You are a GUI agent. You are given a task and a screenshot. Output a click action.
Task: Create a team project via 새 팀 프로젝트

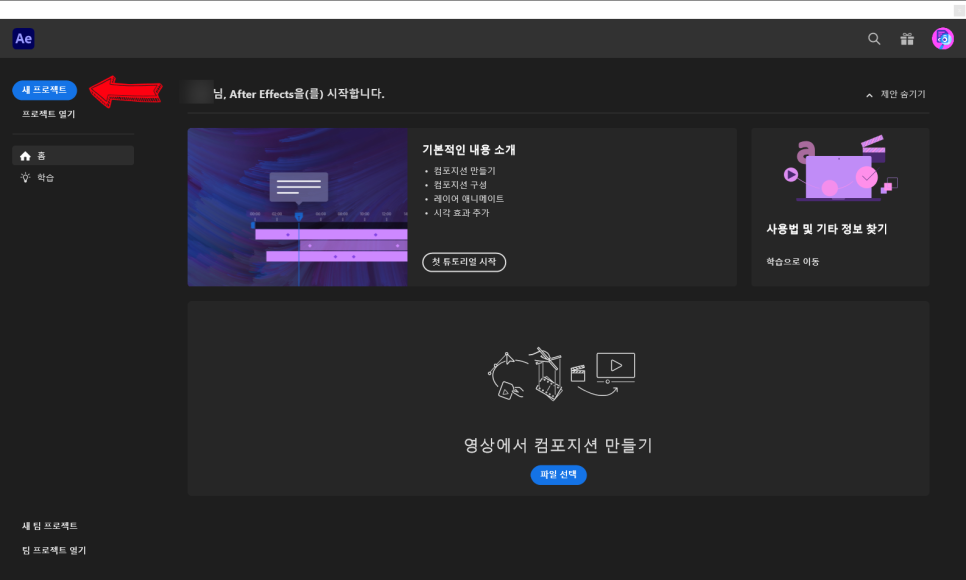50,526
